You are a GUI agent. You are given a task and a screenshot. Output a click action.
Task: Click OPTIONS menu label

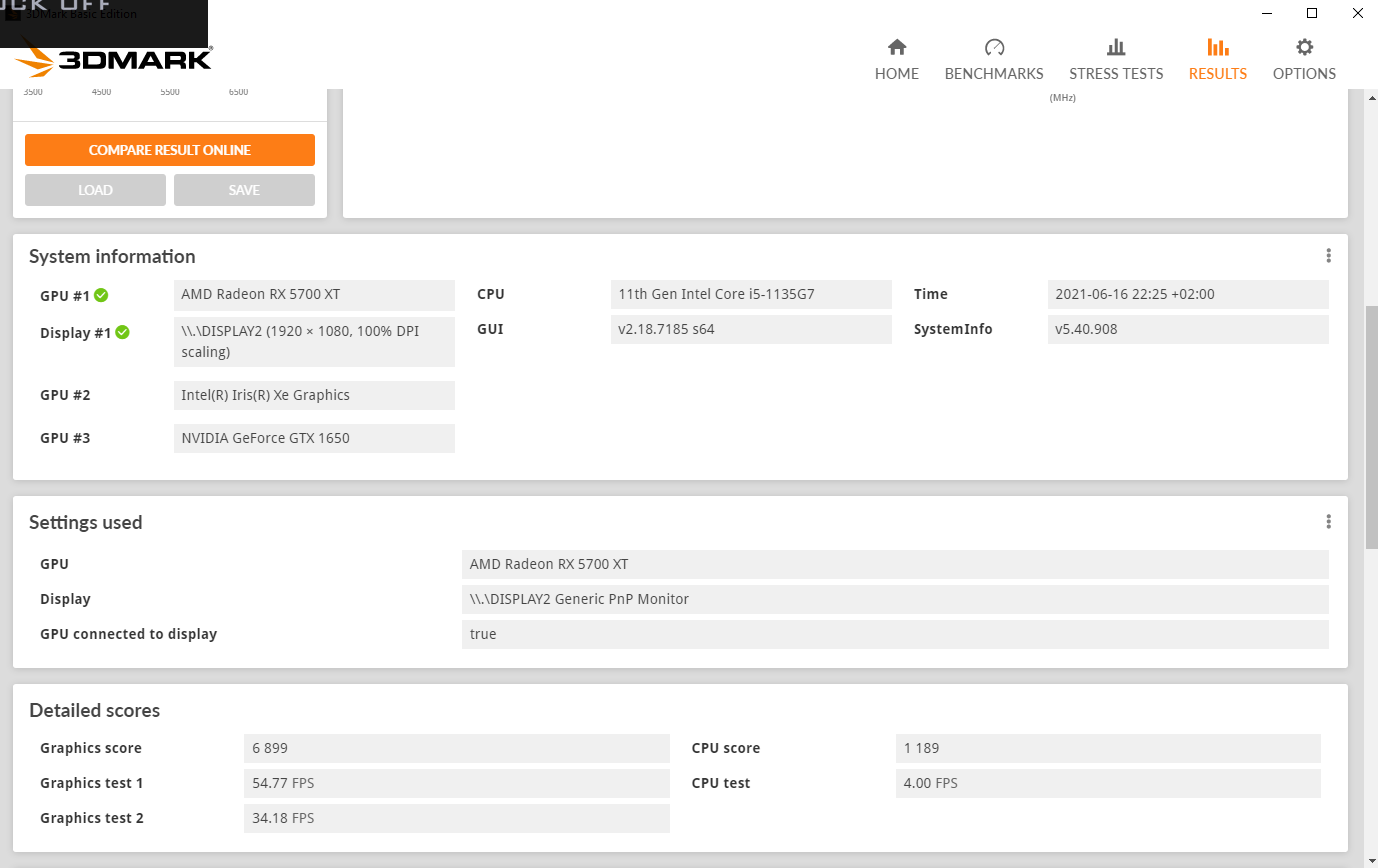point(1304,74)
